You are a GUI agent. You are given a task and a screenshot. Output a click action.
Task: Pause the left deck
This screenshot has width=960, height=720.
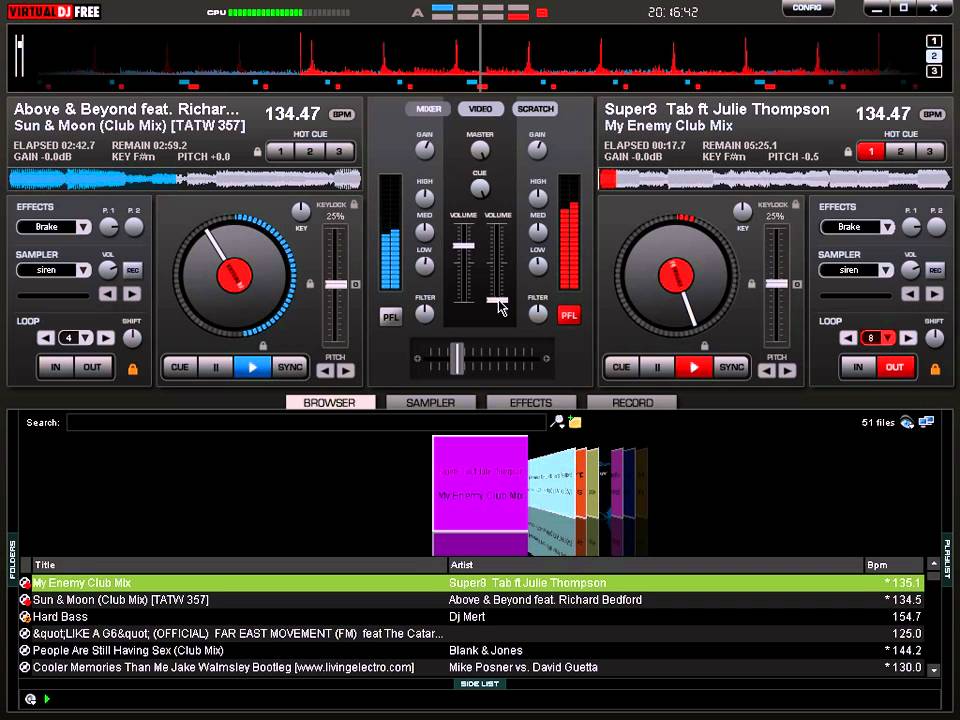point(216,367)
